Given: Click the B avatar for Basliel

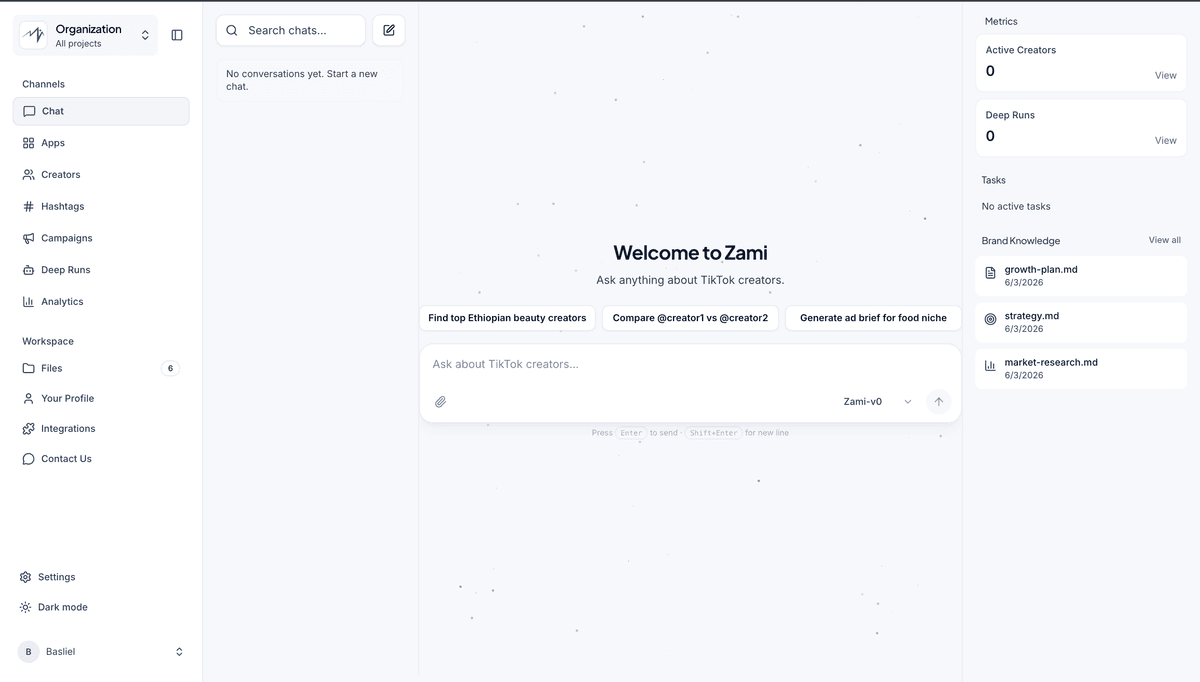Looking at the screenshot, I should coord(28,652).
